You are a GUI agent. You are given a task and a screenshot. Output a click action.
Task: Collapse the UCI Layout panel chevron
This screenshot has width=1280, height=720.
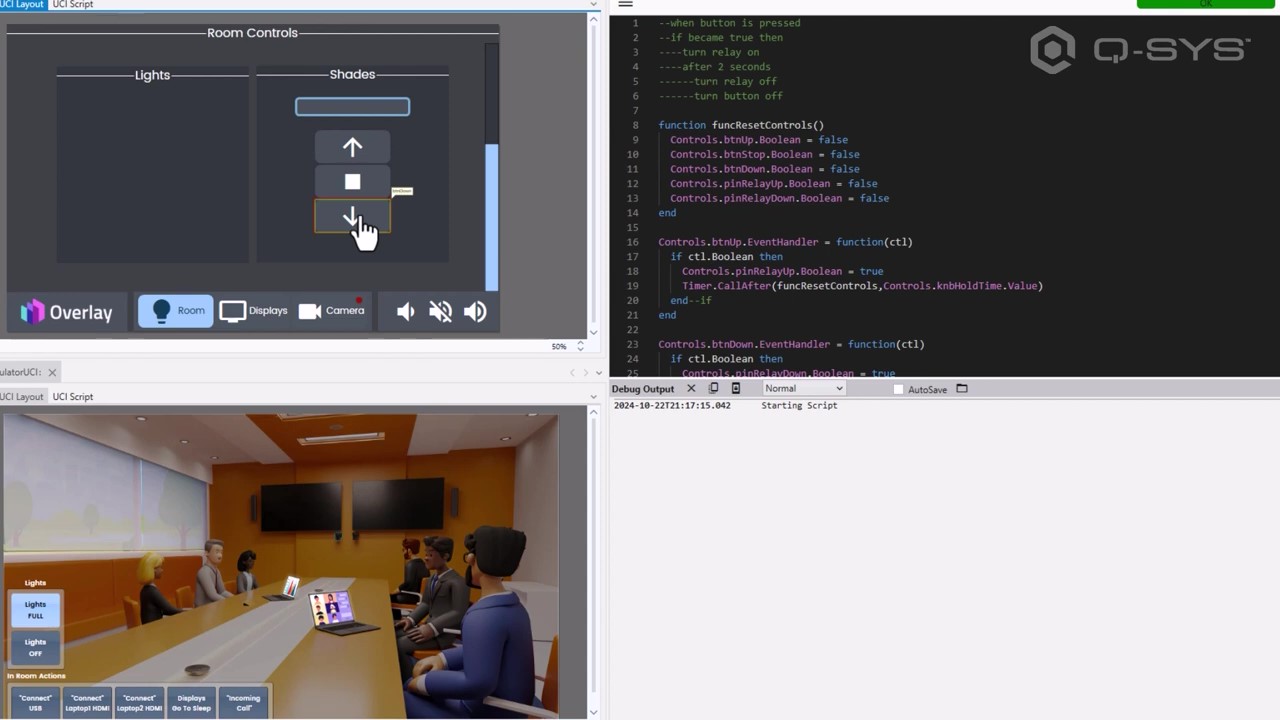(593, 5)
